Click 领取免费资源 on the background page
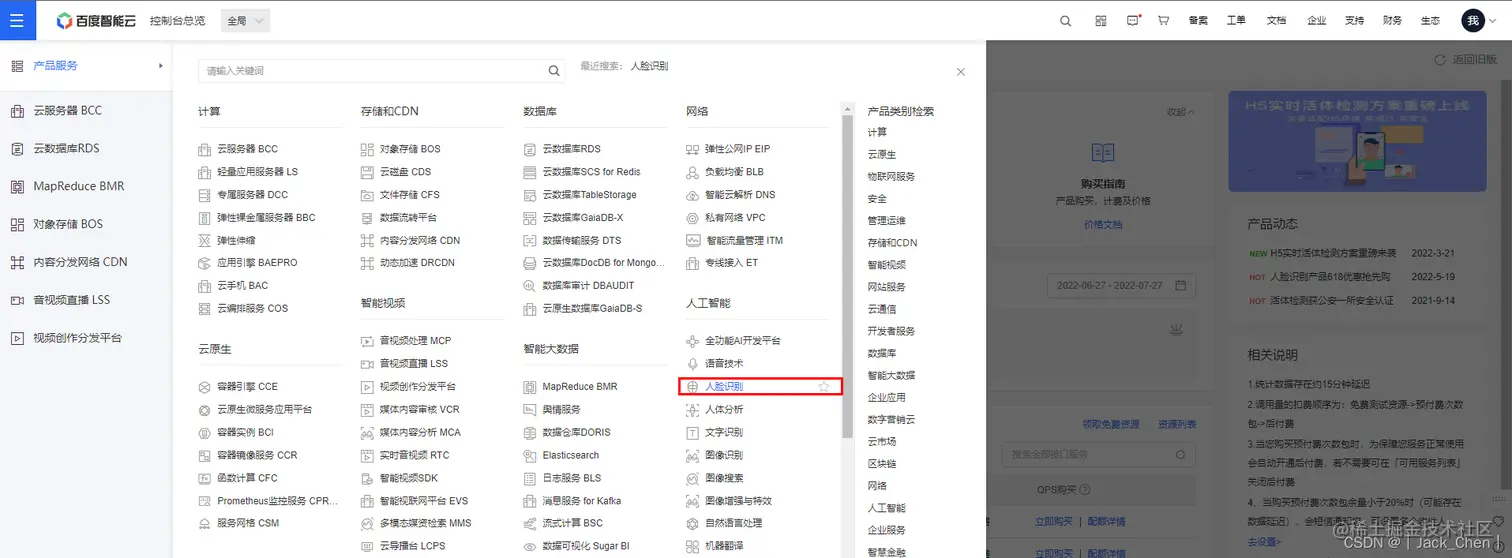 1111,424
